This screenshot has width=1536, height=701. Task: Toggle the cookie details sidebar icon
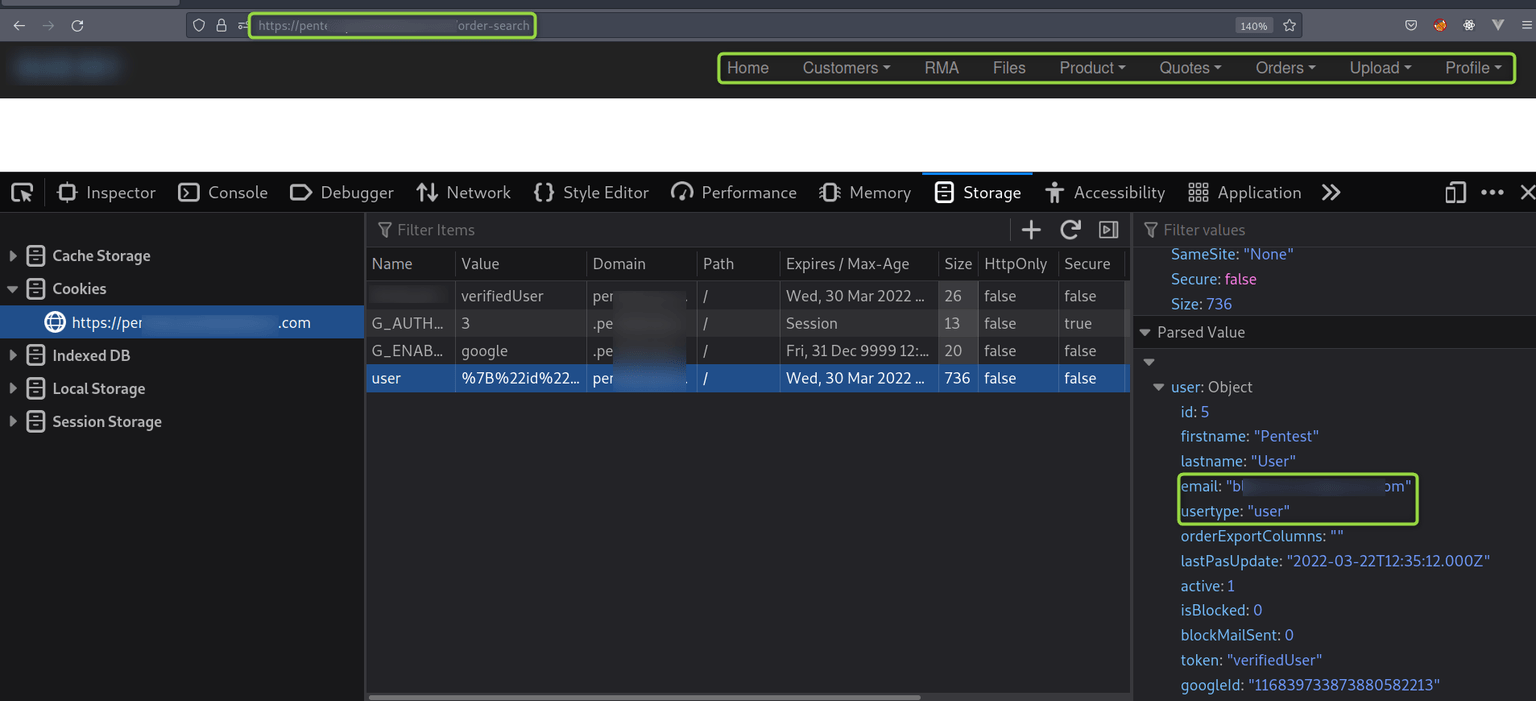click(x=1108, y=230)
